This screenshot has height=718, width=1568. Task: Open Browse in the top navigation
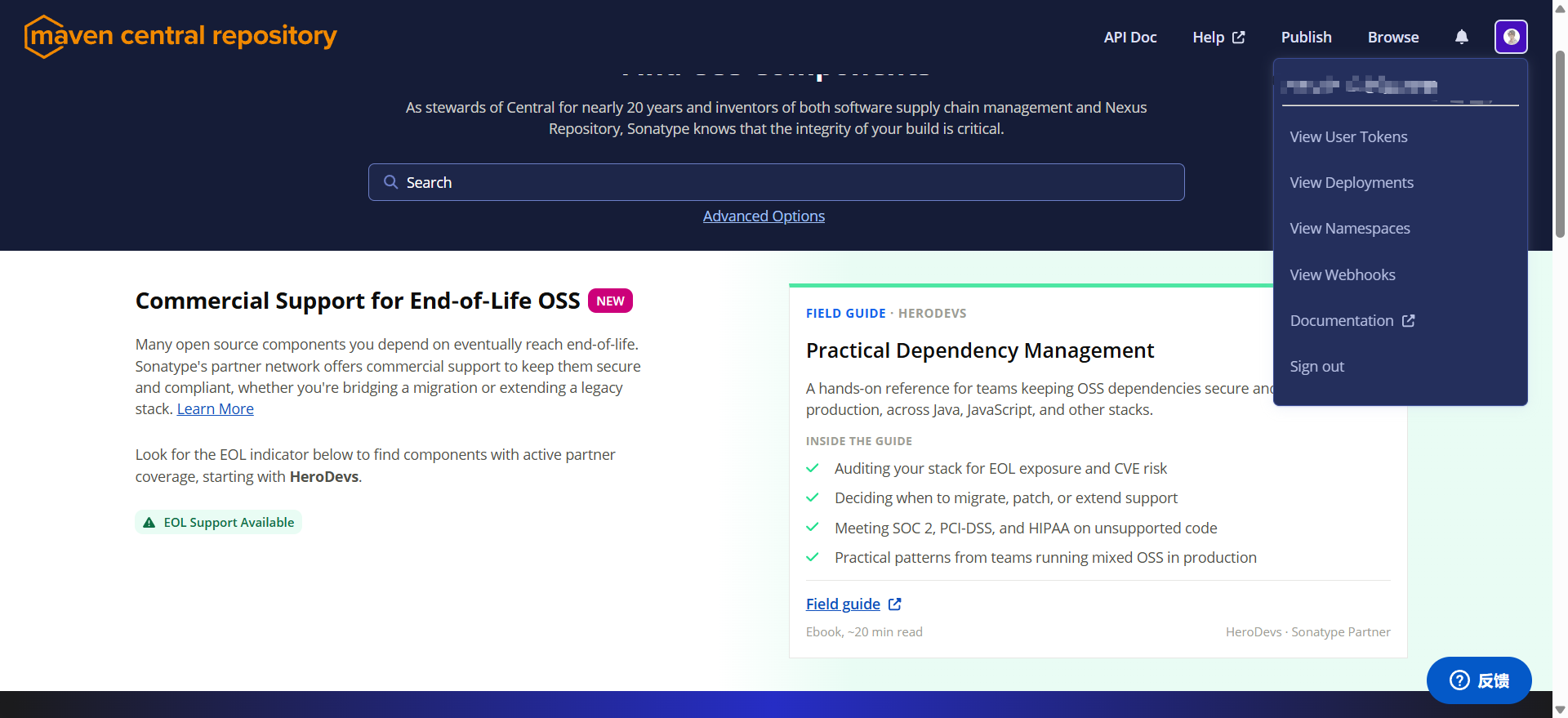point(1393,37)
